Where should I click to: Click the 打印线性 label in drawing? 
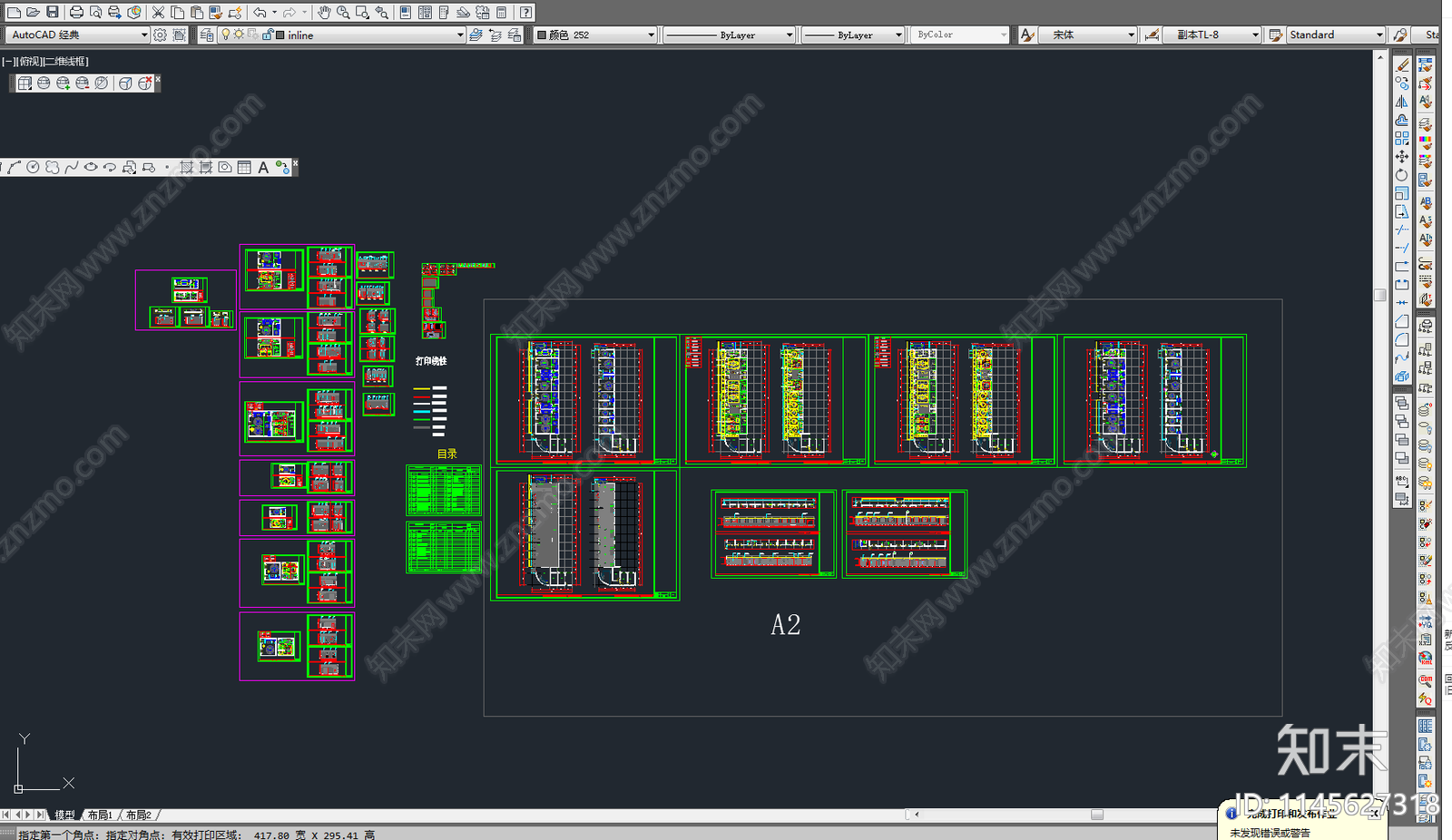(431, 361)
